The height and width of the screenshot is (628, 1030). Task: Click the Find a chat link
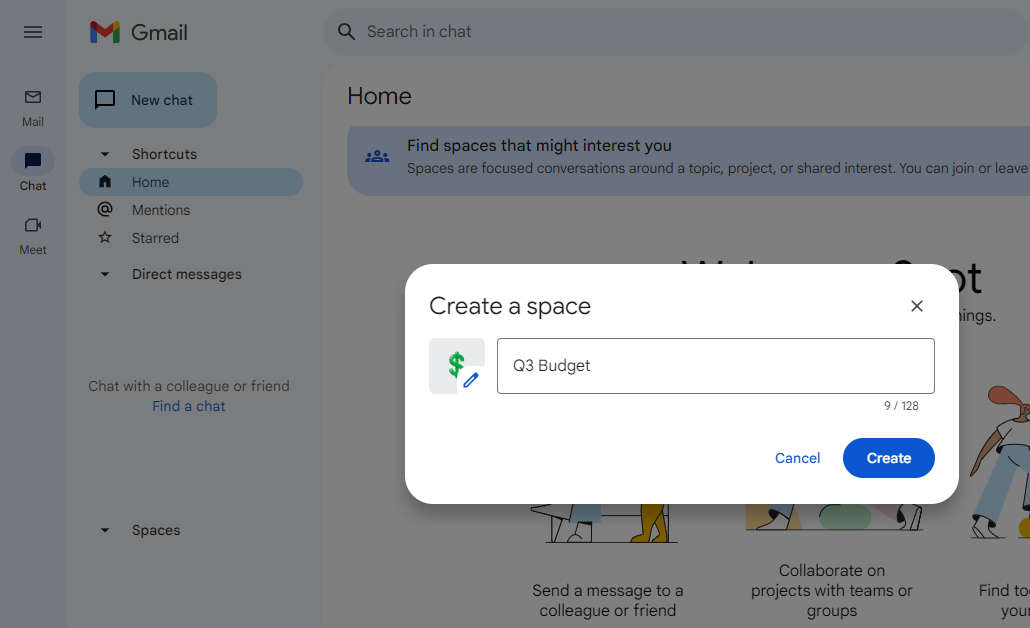[x=188, y=405]
